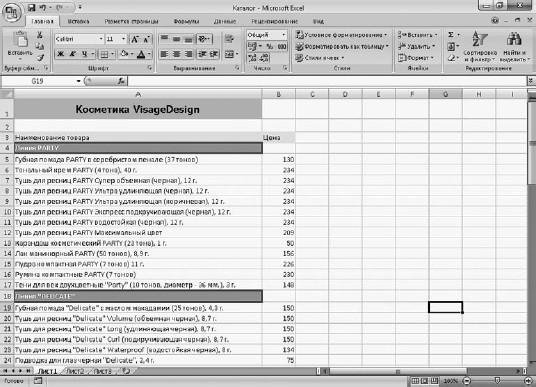Increase font size with the large A icon

click(135, 39)
